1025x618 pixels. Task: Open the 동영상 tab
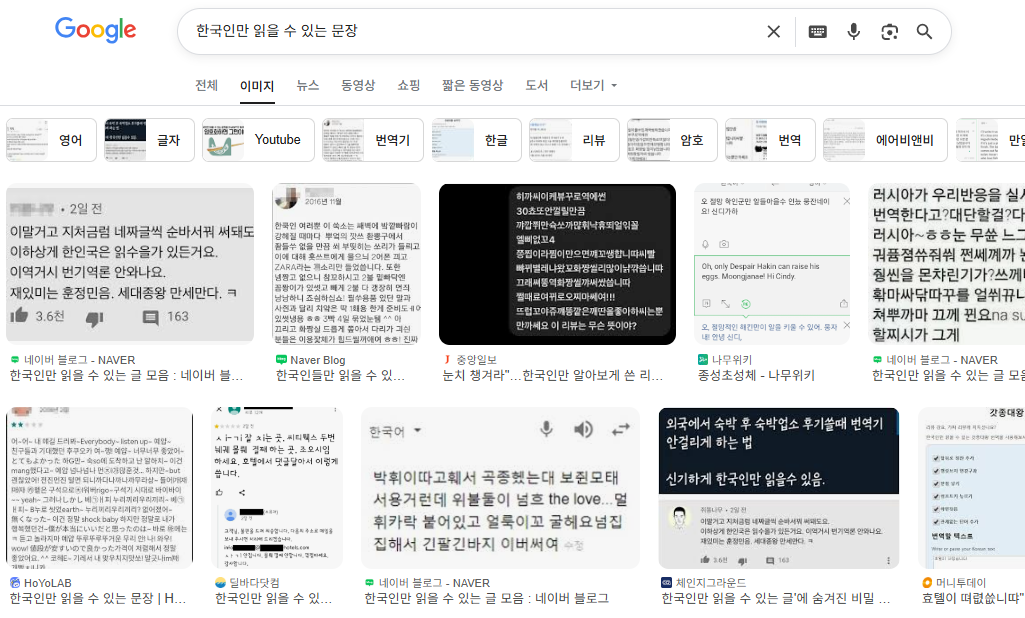[x=358, y=86]
